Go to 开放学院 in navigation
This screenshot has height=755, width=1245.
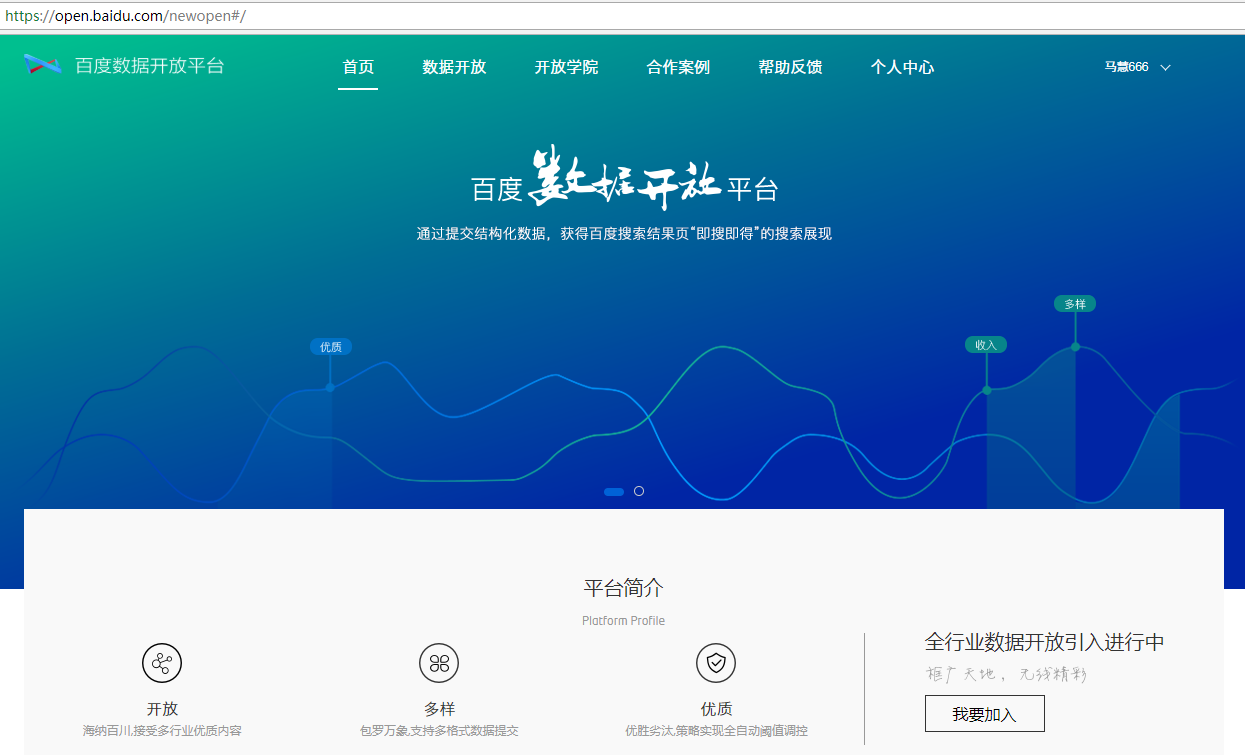point(566,67)
